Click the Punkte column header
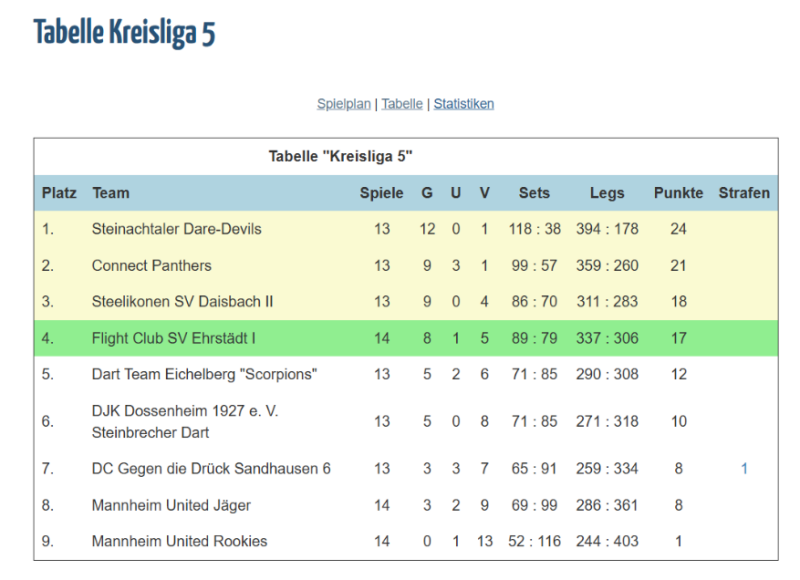800x580 pixels. [x=678, y=193]
